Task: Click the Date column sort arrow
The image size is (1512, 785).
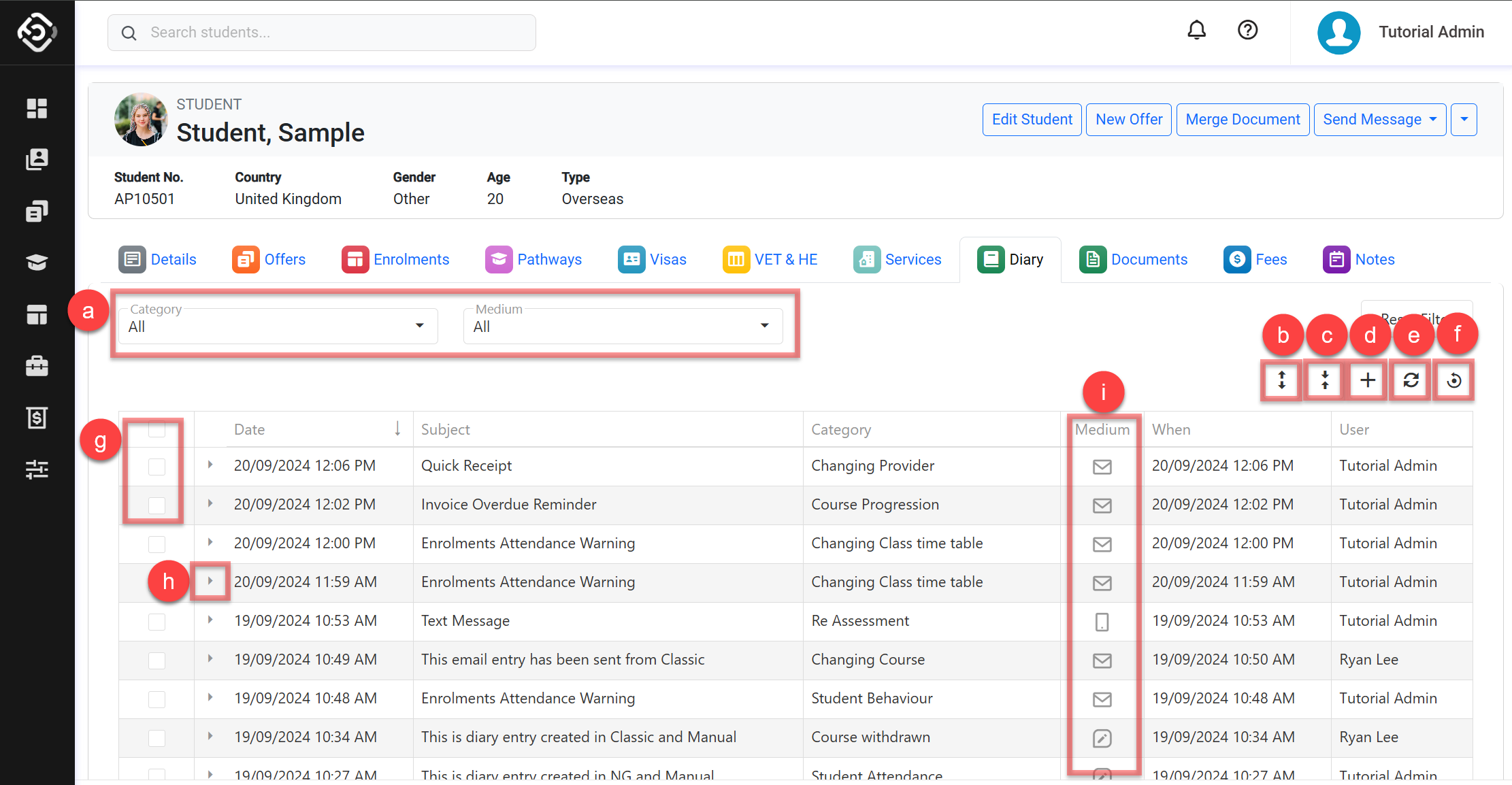Action: point(397,429)
